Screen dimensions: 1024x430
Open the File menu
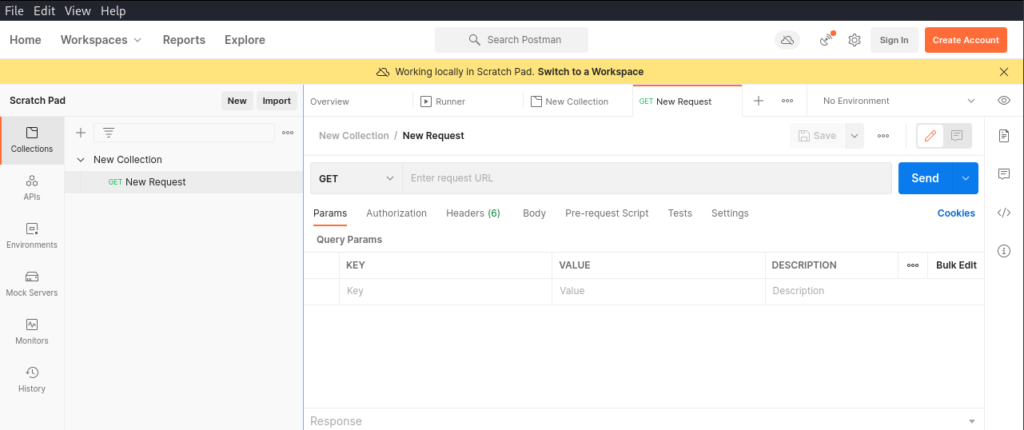pos(14,11)
